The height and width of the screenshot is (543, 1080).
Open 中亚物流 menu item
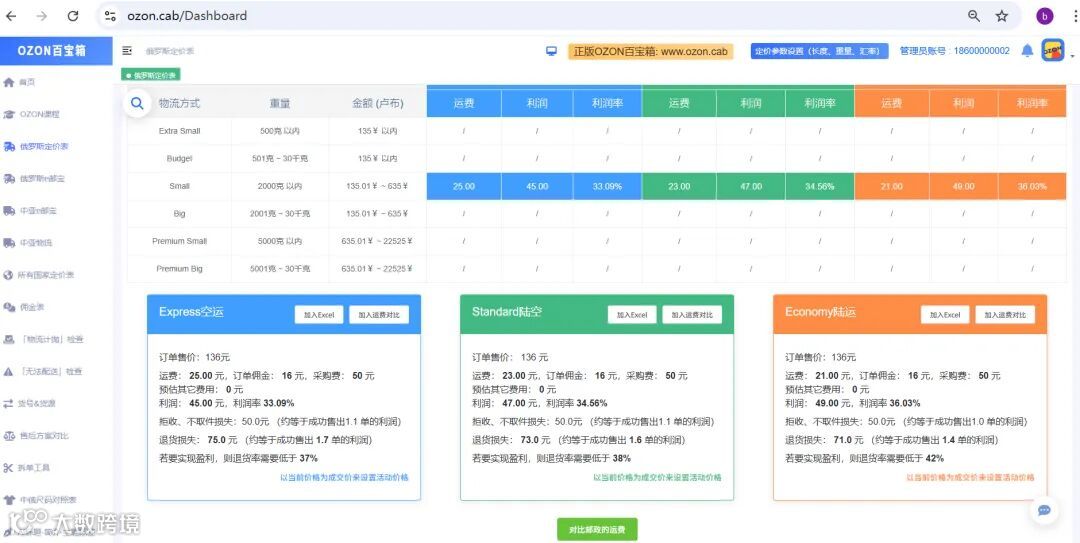(36, 243)
